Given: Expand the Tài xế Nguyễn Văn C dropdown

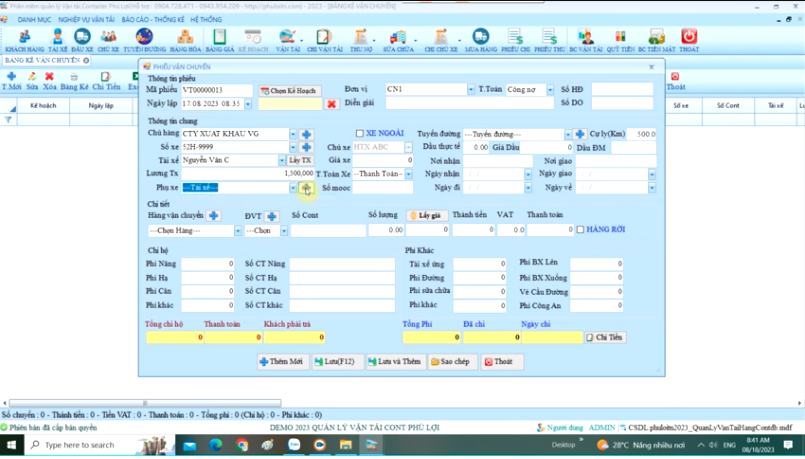Looking at the screenshot, I should tap(282, 160).
